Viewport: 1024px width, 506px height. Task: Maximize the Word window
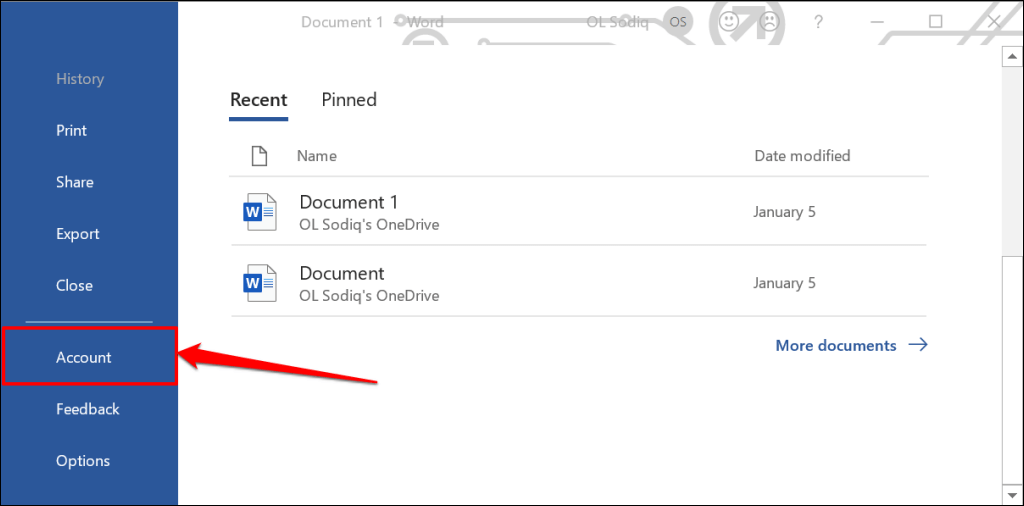click(935, 22)
